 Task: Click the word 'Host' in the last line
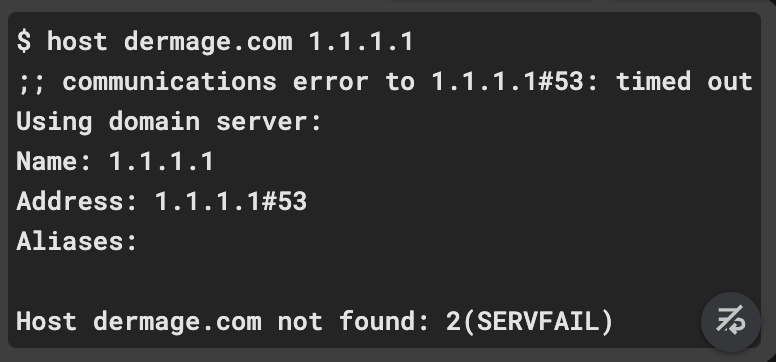[x=47, y=321]
